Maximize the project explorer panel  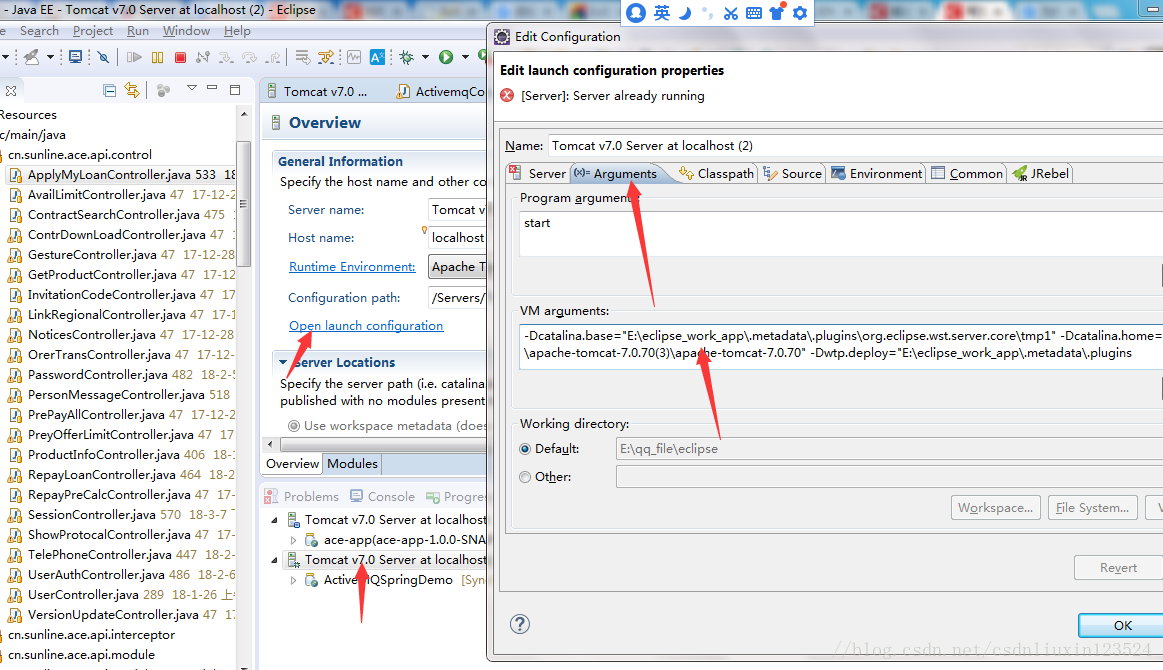click(x=235, y=90)
